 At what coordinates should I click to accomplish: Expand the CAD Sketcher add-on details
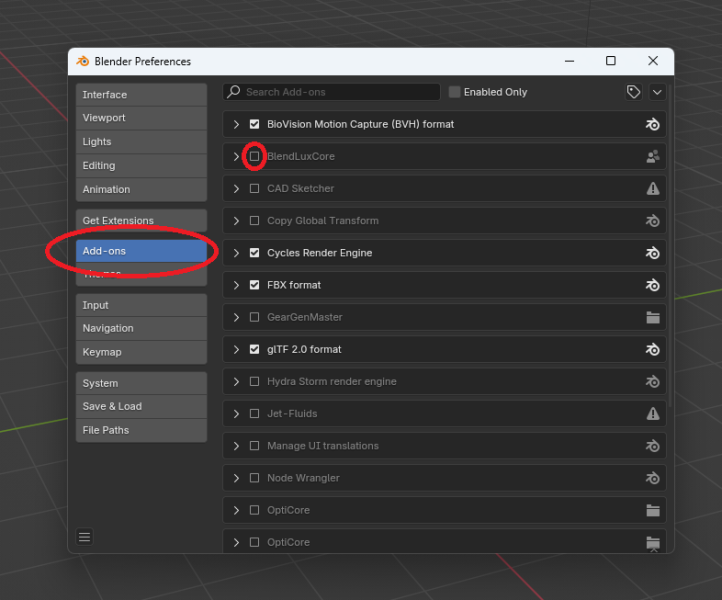tap(236, 188)
